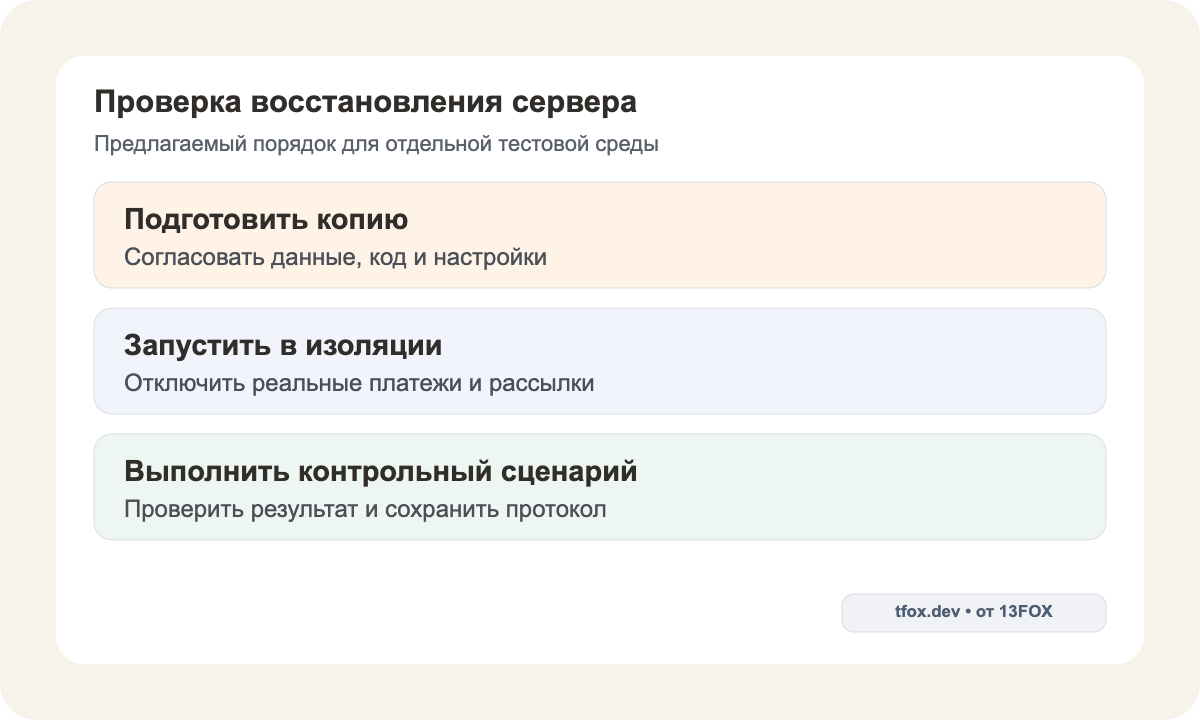Image resolution: width=1200 pixels, height=720 pixels.
Task: Click text 'Согласовать данные, код и настройки'
Action: (x=335, y=257)
